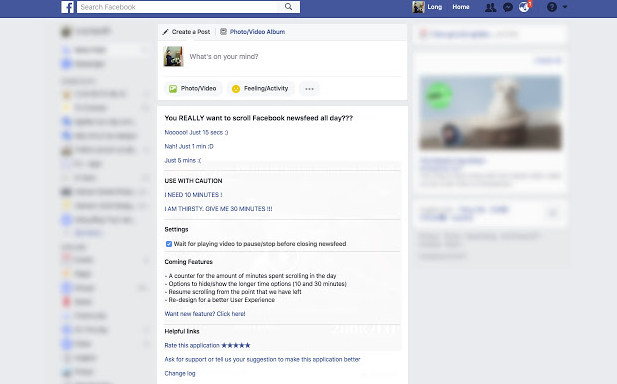The width and height of the screenshot is (617, 384).
Task: Click the I NEED 10 MINUTES link
Action: [193, 195]
